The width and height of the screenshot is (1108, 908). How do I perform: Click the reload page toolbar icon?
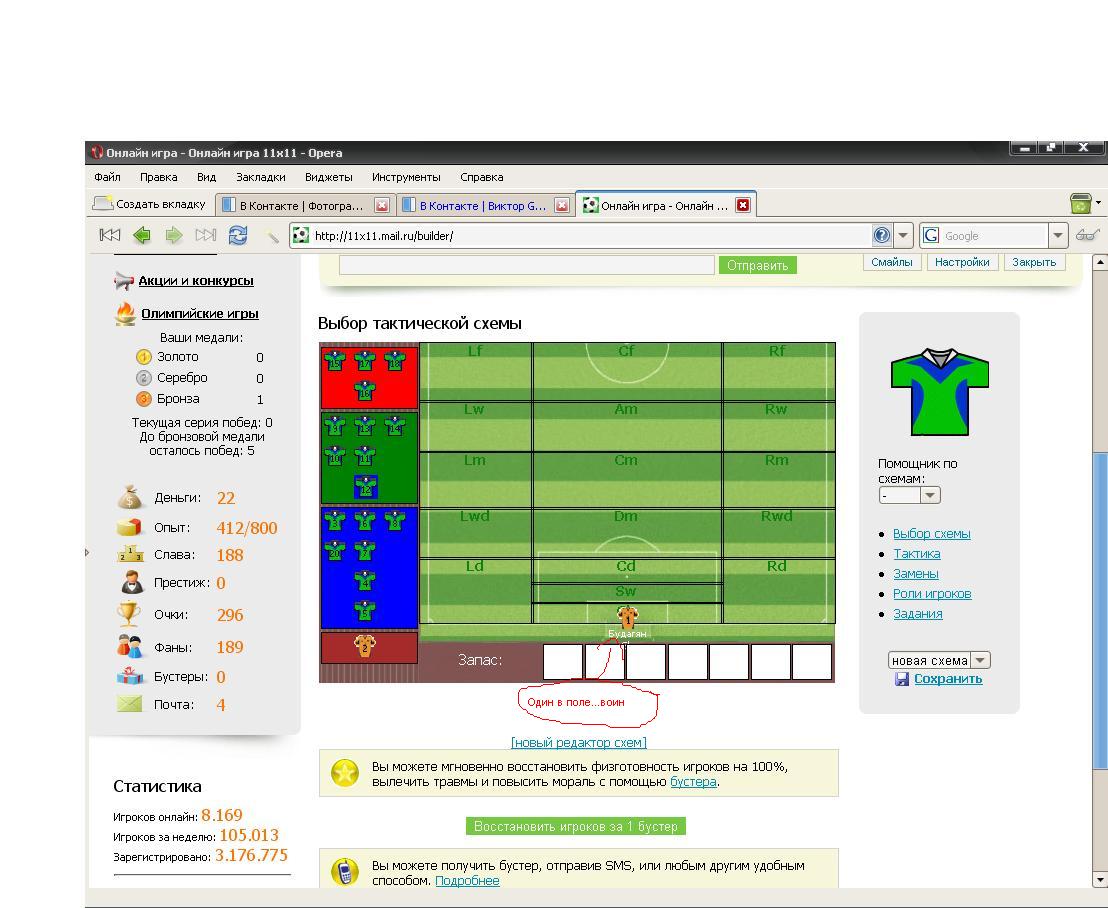coord(237,235)
